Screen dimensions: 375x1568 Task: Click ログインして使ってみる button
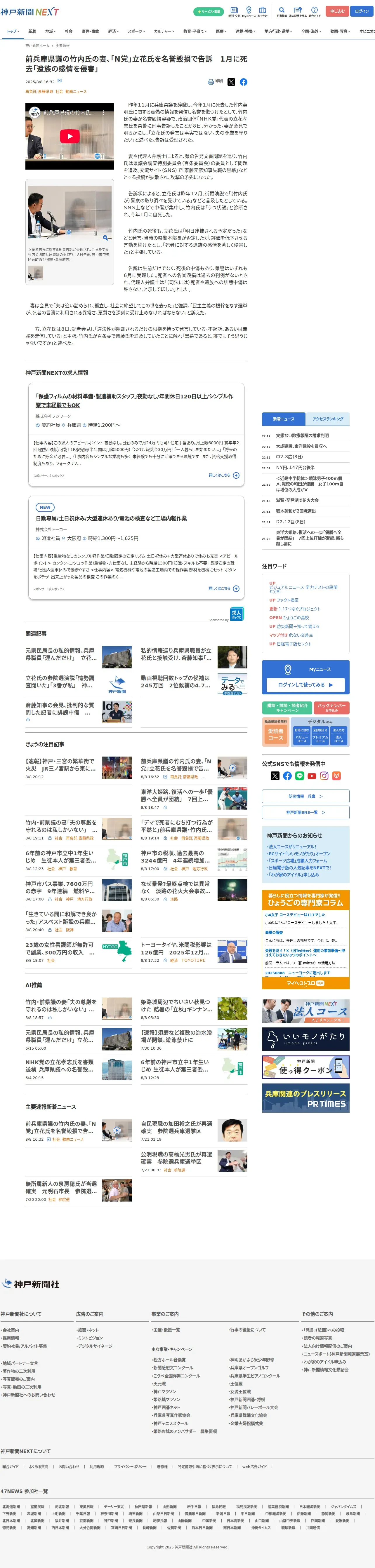click(305, 685)
